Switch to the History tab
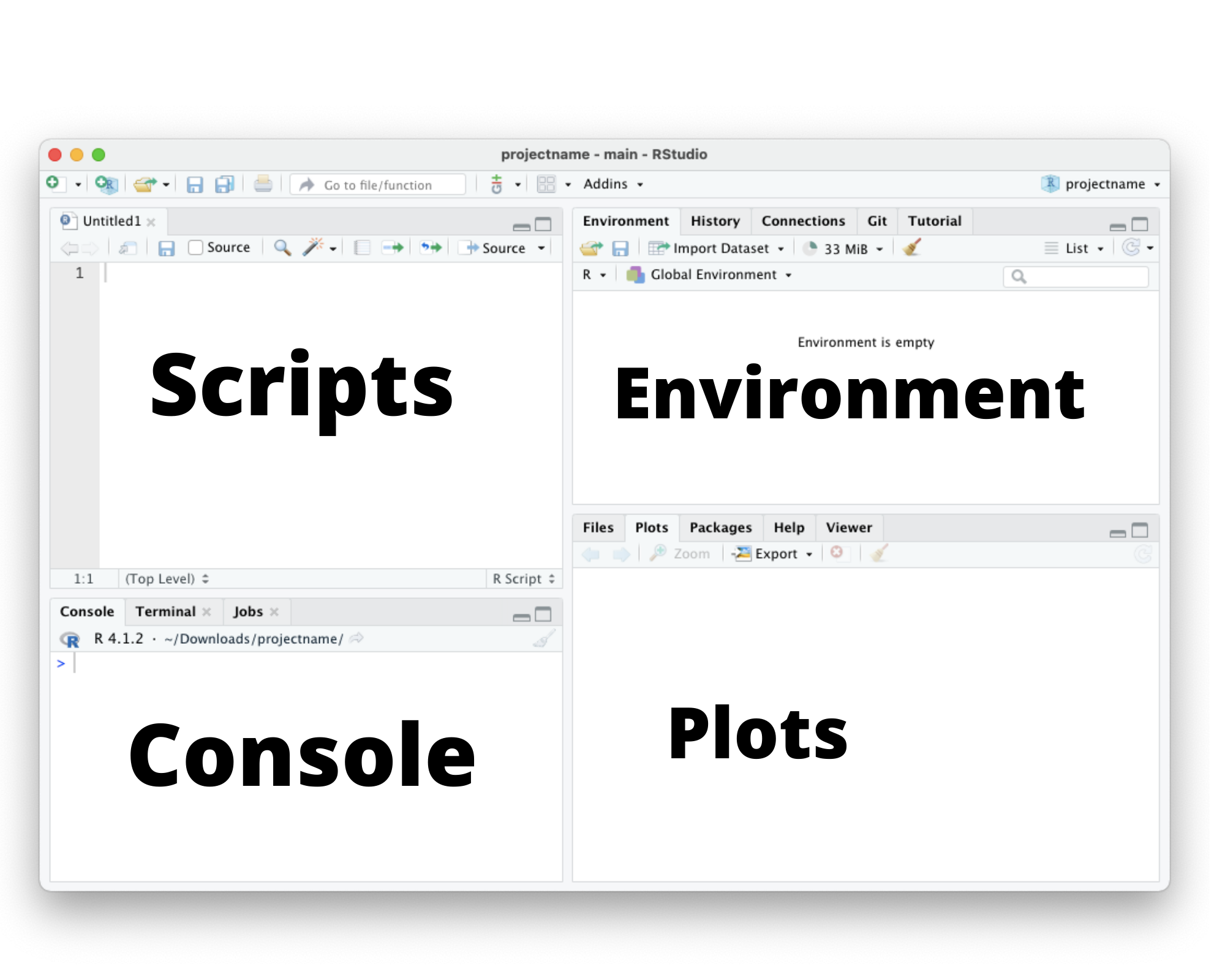 coord(715,221)
